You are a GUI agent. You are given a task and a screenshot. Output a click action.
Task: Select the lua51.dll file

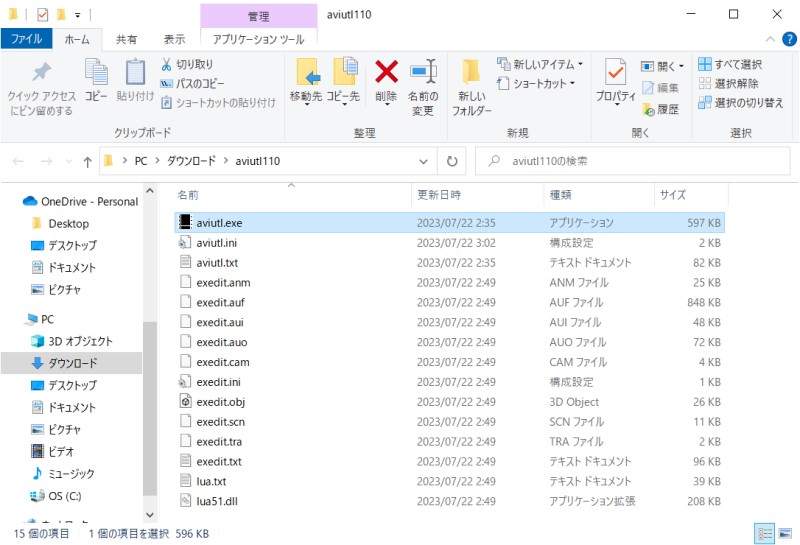coord(449,501)
